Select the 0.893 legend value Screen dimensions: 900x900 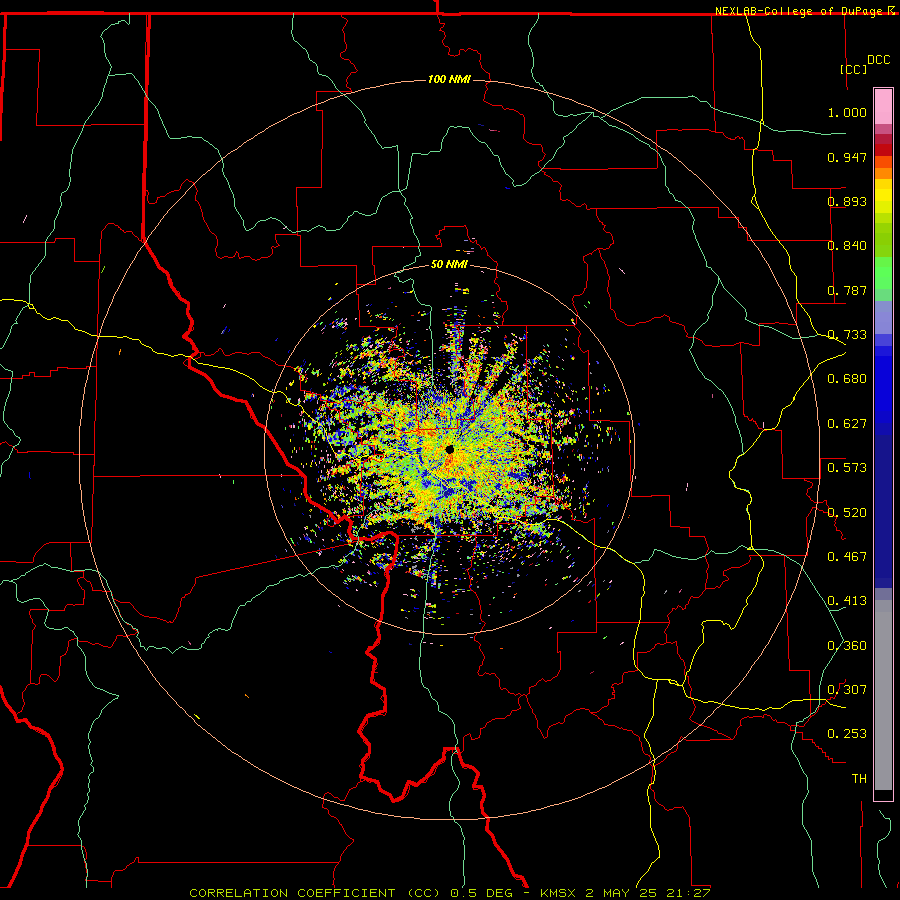pyautogui.click(x=847, y=201)
